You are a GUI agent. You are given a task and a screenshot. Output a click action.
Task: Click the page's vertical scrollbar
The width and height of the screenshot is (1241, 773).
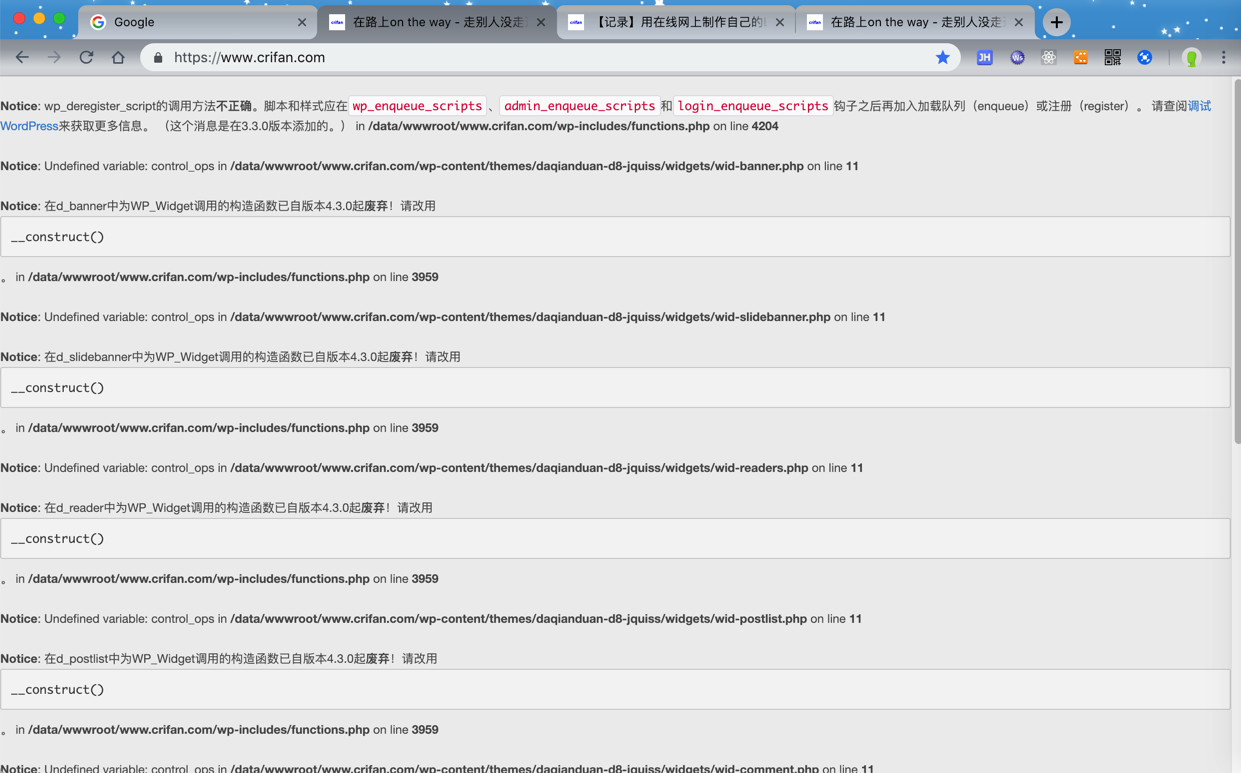pos(1236,260)
